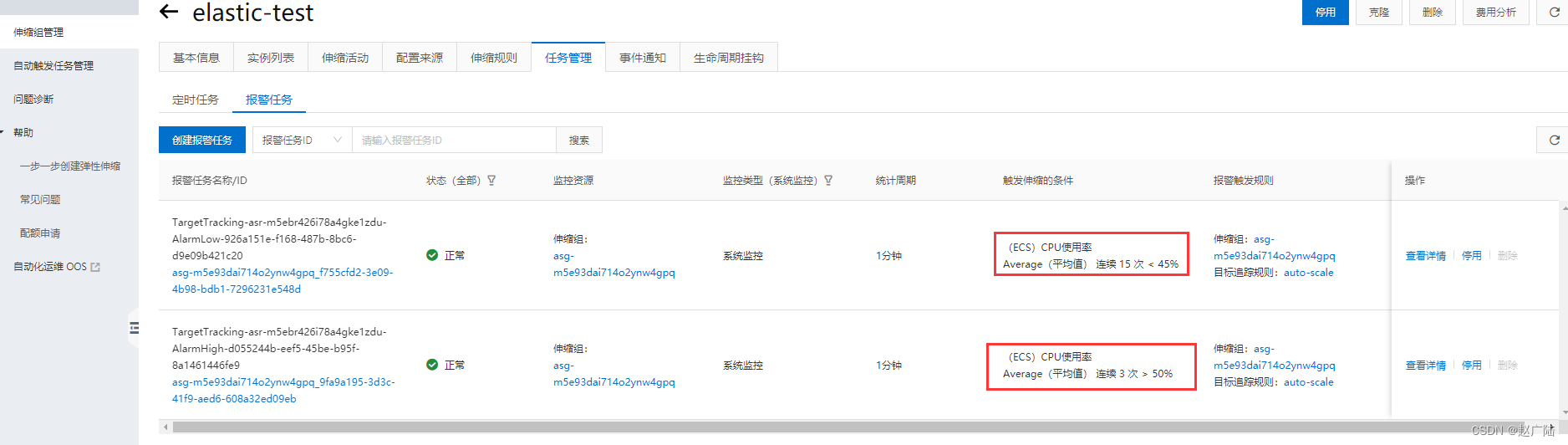Click the 状态（全部）column header
Viewport: 1568px width, 445px height.
click(454, 181)
